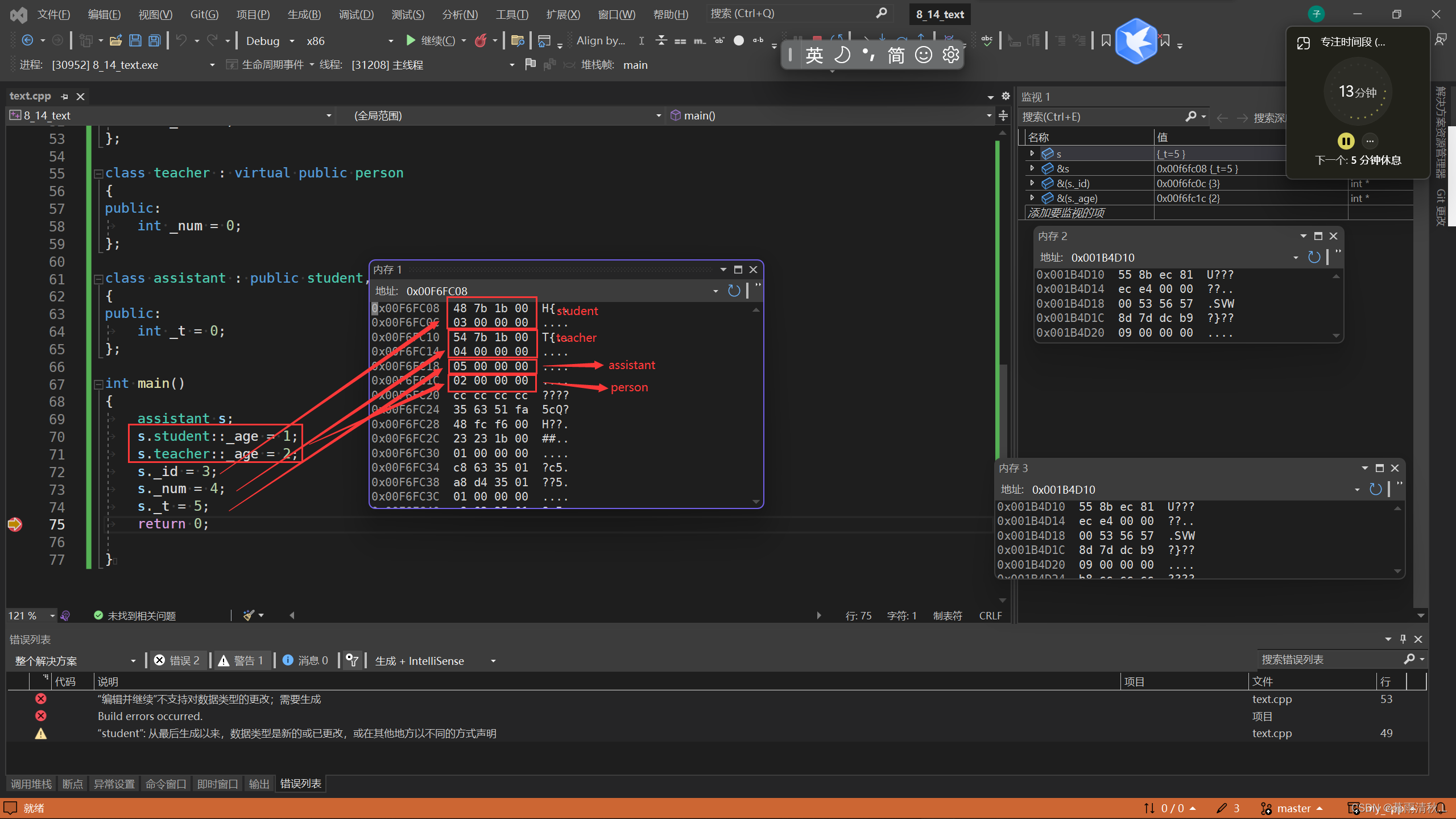This screenshot has height=819, width=1456.
Task: Open the Git(G) menu
Action: [204, 14]
